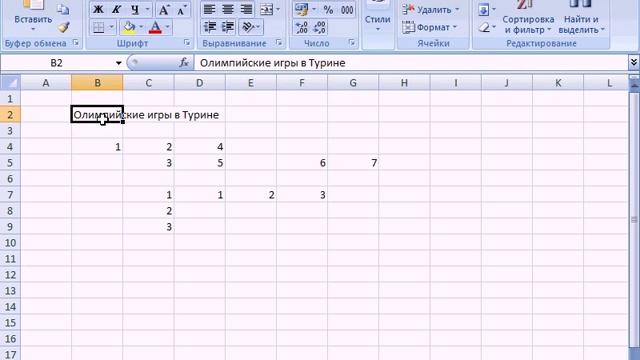The width and height of the screenshot is (640, 360).
Task: Apply fill color paint bucket
Action: (x=129, y=27)
